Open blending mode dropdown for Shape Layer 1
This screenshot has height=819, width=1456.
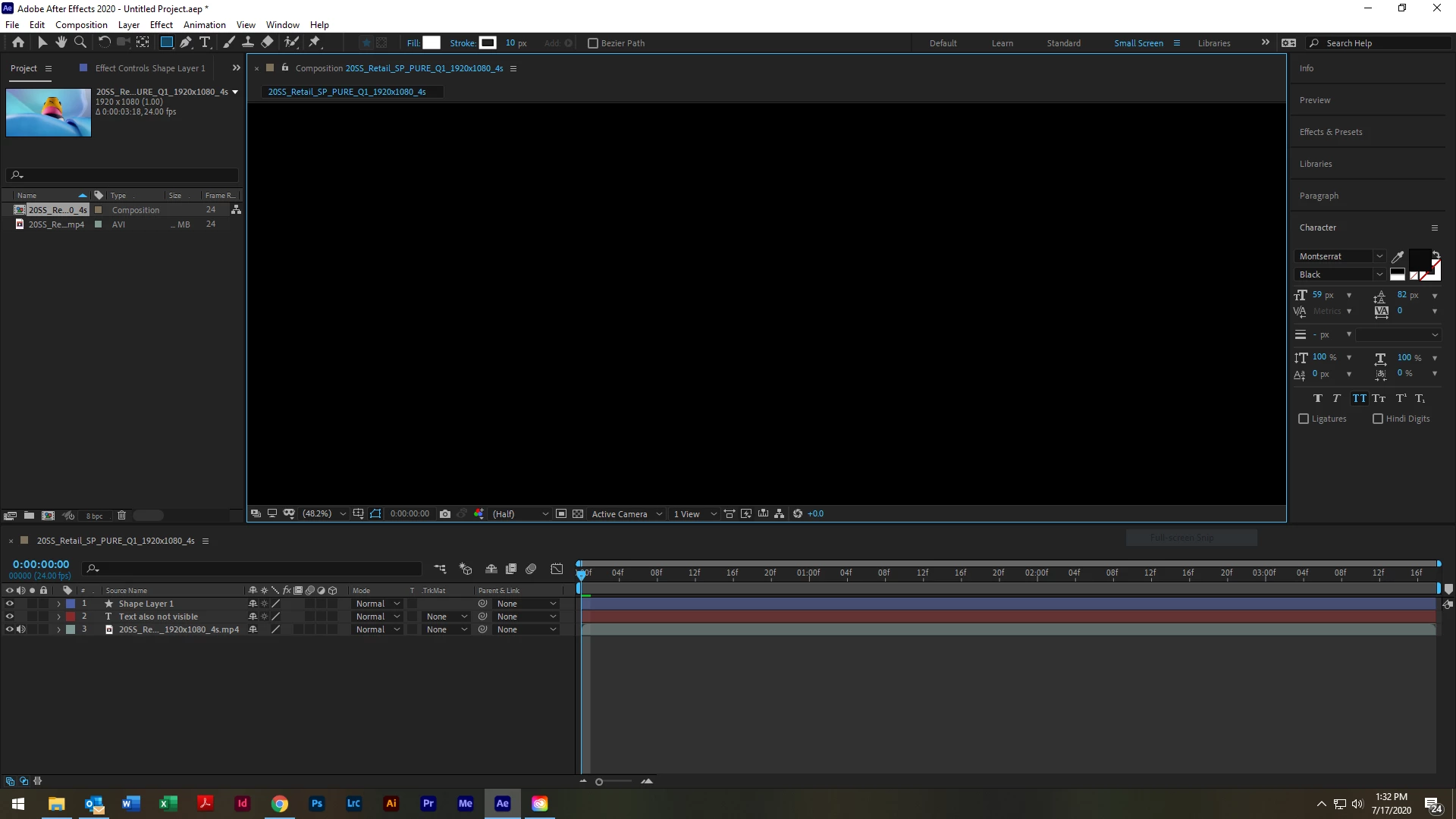click(378, 604)
